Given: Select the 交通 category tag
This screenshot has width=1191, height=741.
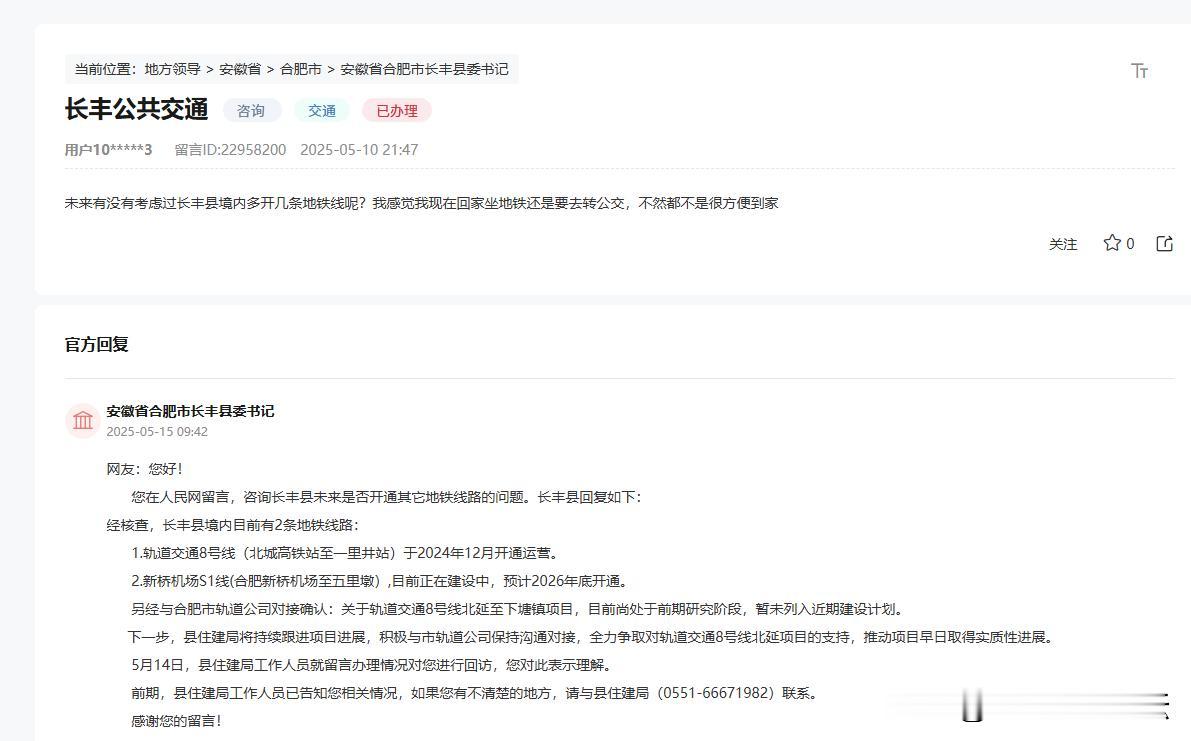Looking at the screenshot, I should coord(322,111).
